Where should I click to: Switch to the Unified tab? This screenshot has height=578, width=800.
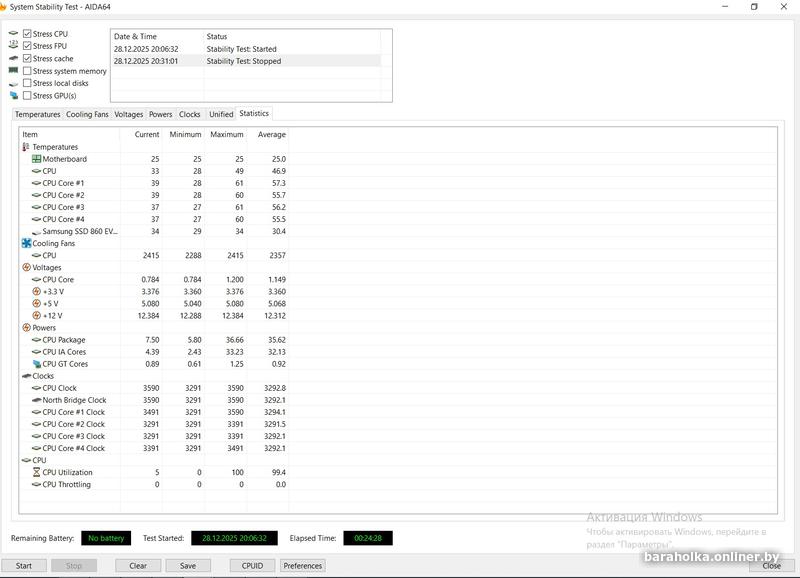point(221,114)
